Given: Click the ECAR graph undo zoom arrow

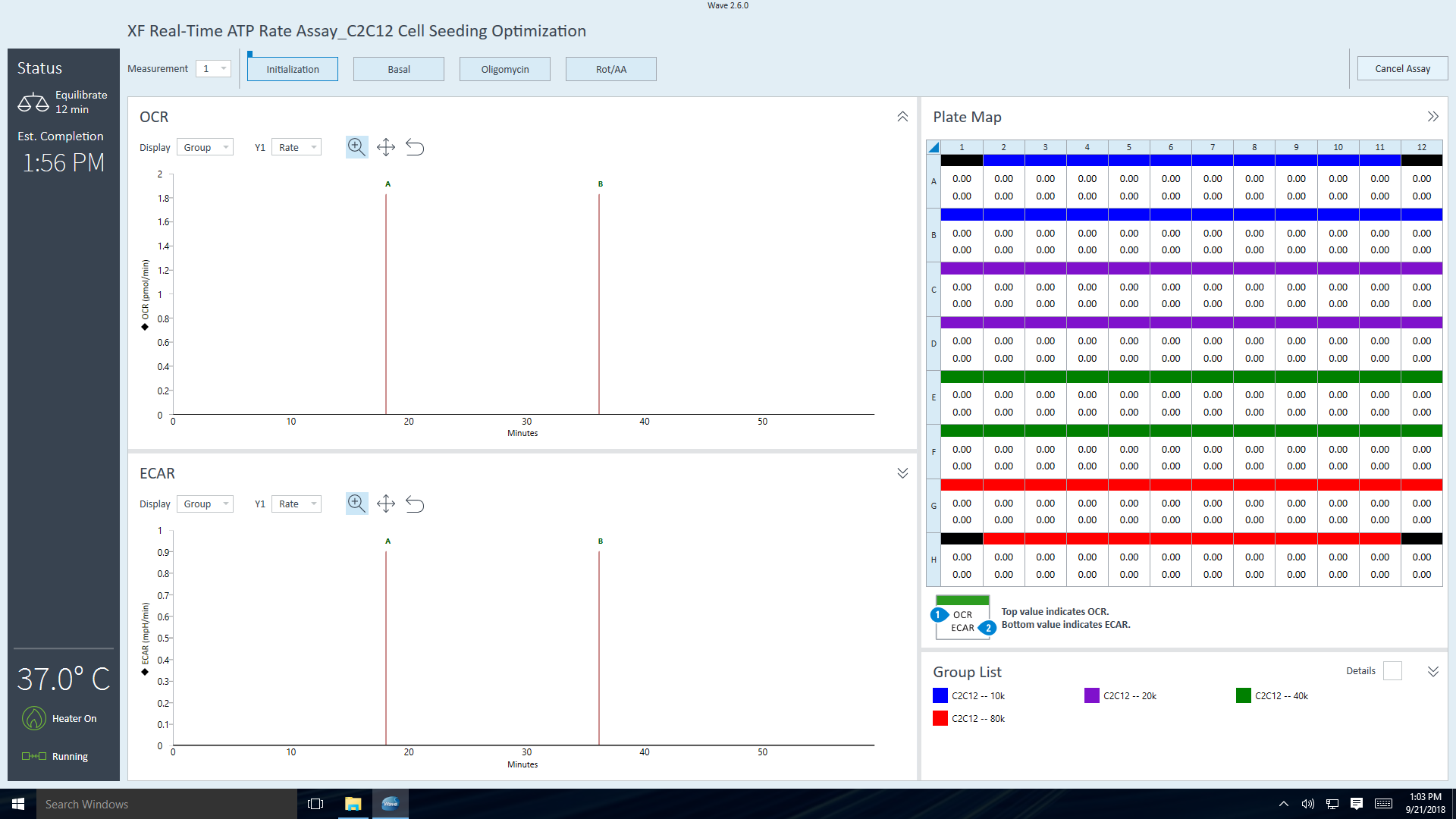Looking at the screenshot, I should pyautogui.click(x=415, y=504).
